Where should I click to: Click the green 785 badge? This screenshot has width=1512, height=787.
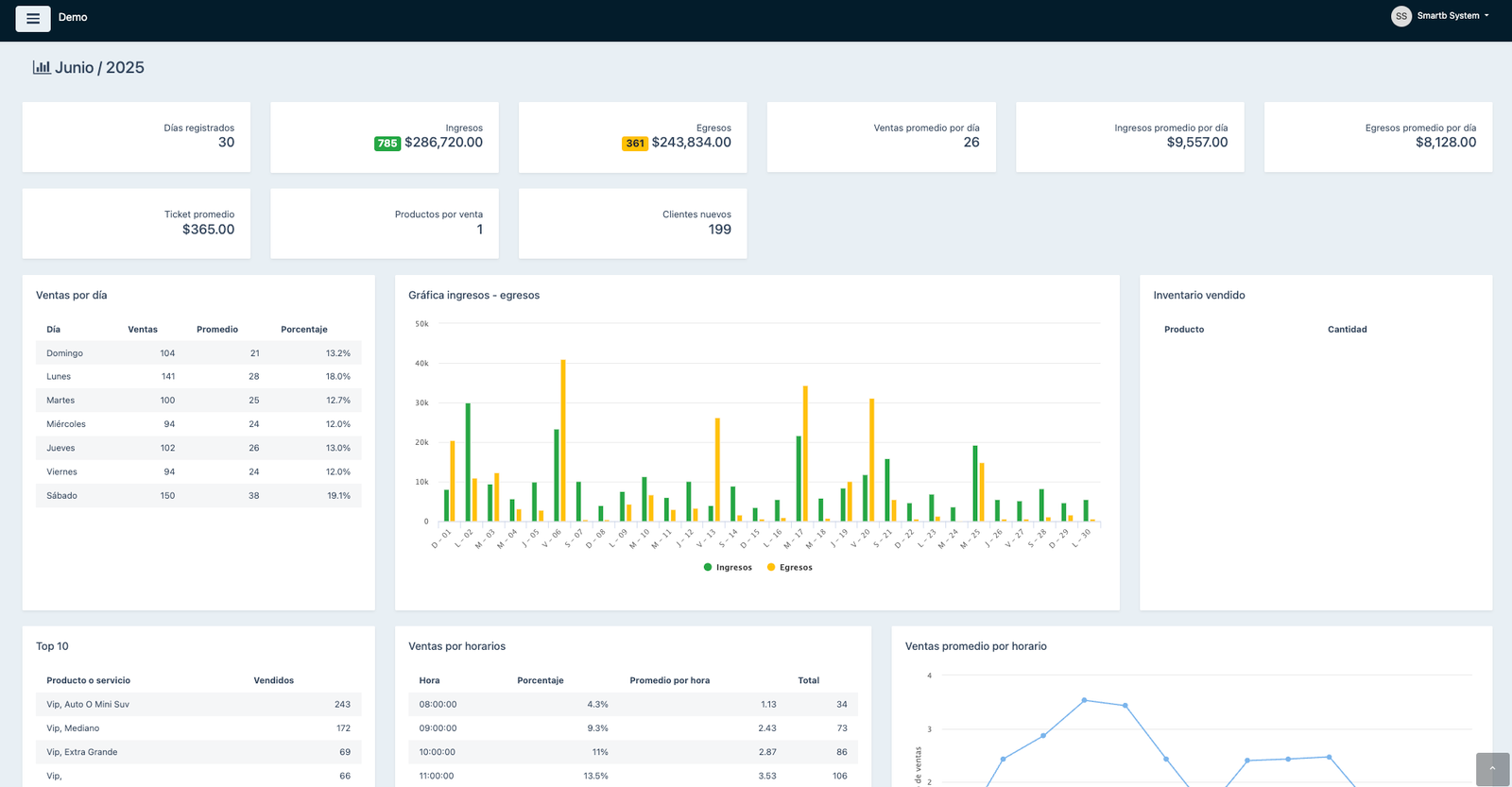click(x=387, y=144)
